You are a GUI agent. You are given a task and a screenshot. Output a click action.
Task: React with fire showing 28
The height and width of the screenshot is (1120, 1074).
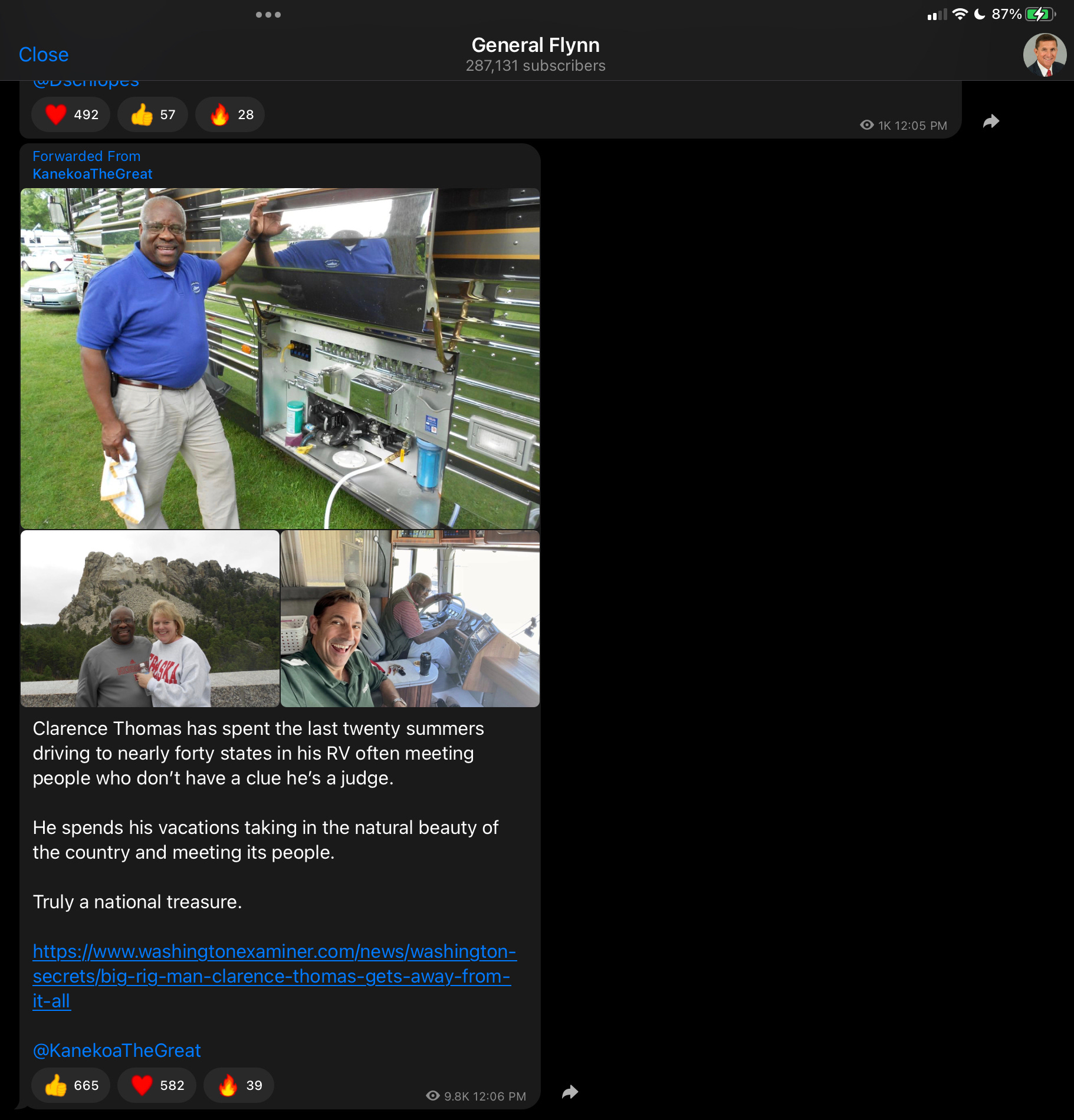click(230, 114)
